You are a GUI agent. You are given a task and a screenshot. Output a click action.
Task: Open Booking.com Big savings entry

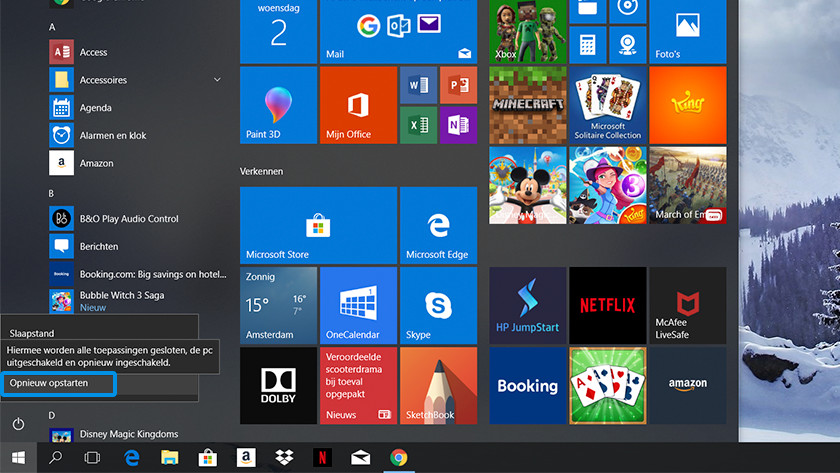tap(137, 274)
